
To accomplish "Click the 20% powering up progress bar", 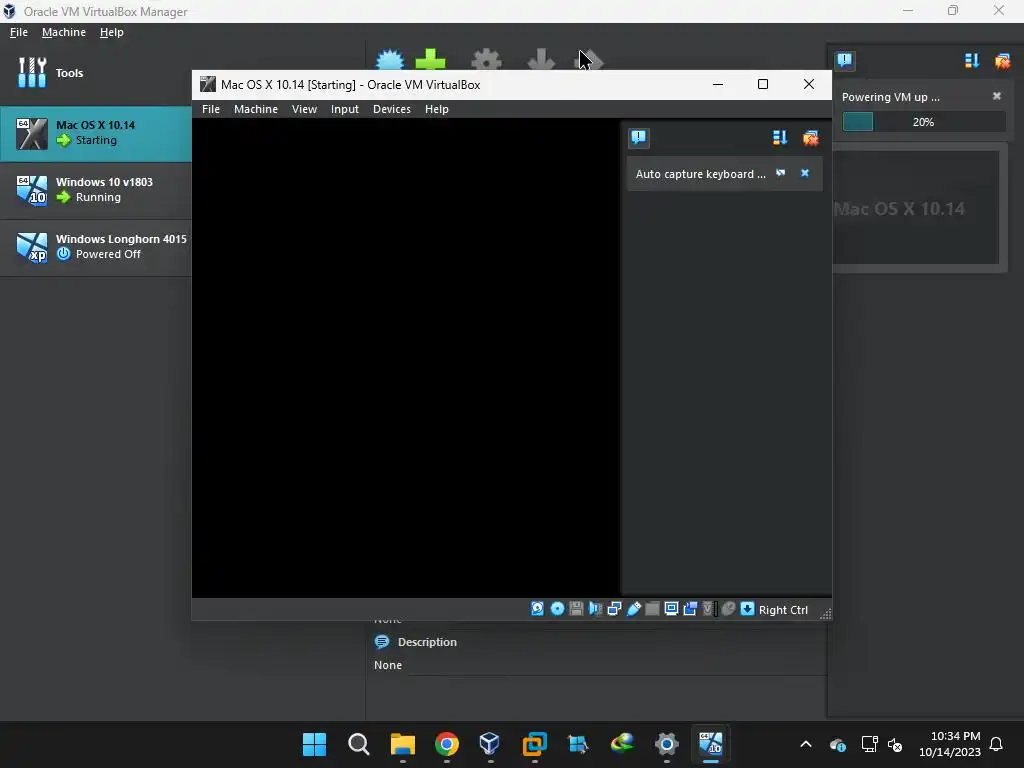I will coord(923,121).
